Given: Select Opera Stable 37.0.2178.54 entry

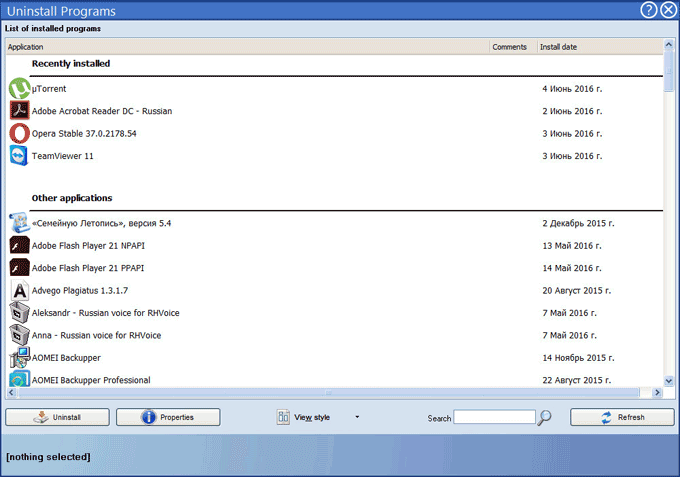Looking at the screenshot, I should (x=84, y=134).
